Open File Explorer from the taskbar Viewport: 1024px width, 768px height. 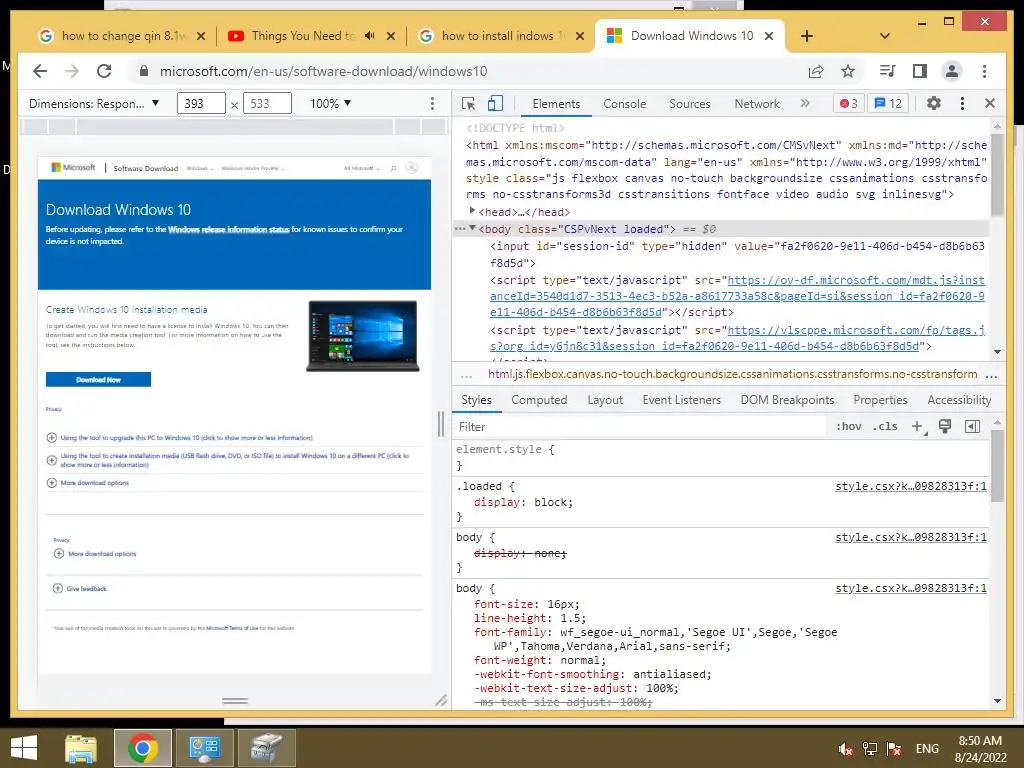tap(81, 748)
